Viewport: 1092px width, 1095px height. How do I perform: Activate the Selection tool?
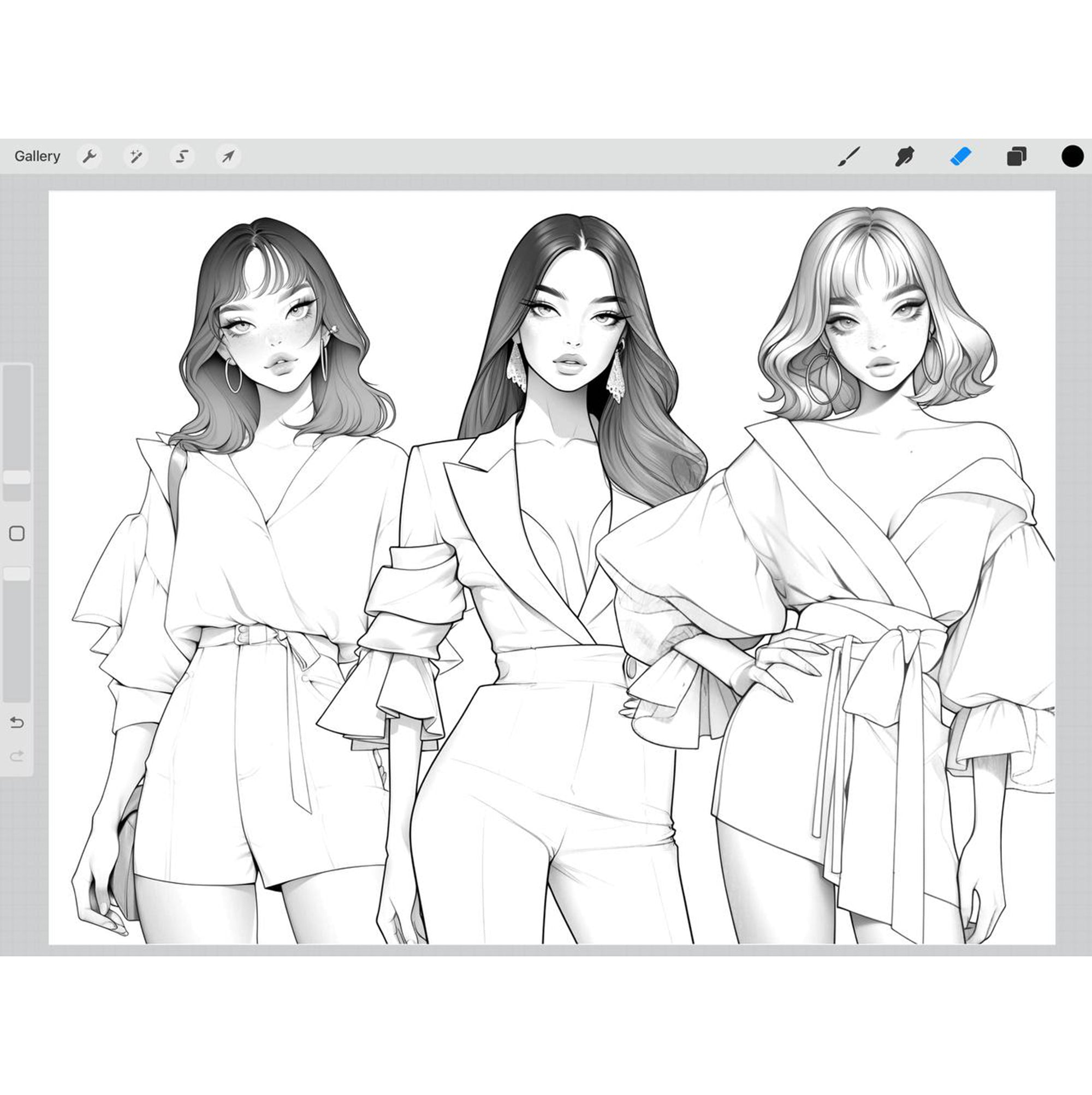coord(181,157)
